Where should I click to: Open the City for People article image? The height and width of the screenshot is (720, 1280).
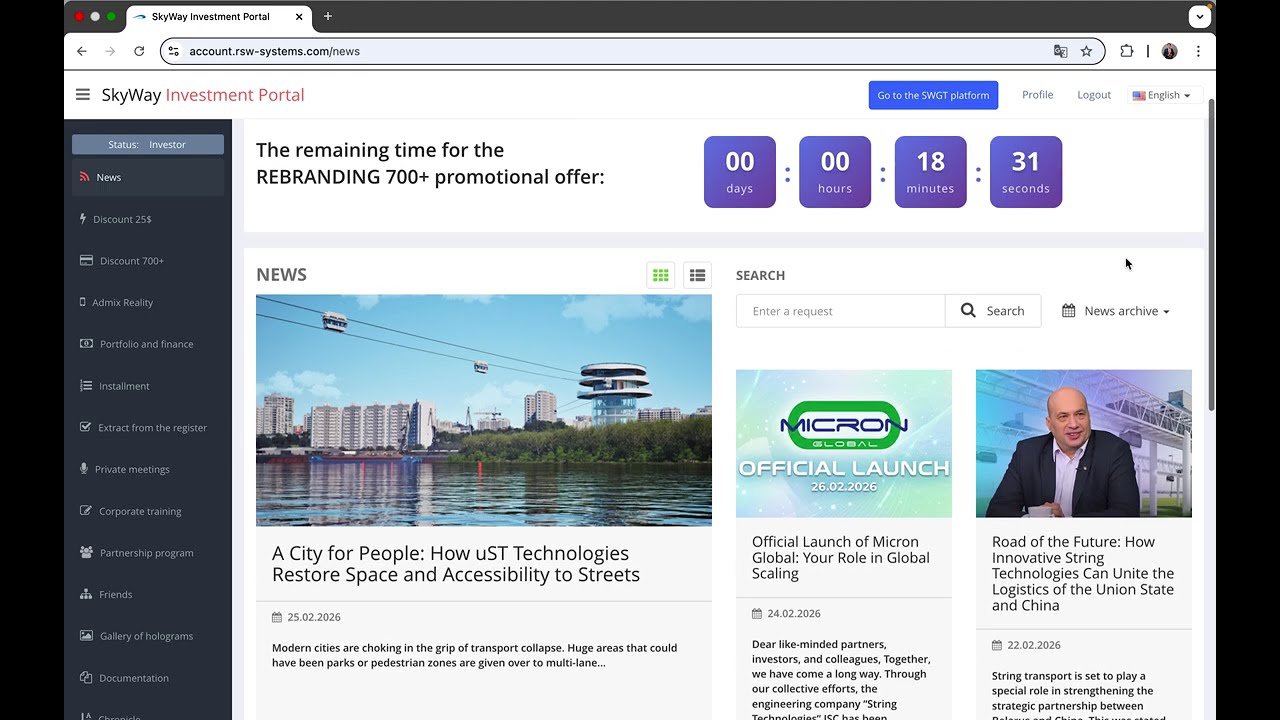[484, 410]
